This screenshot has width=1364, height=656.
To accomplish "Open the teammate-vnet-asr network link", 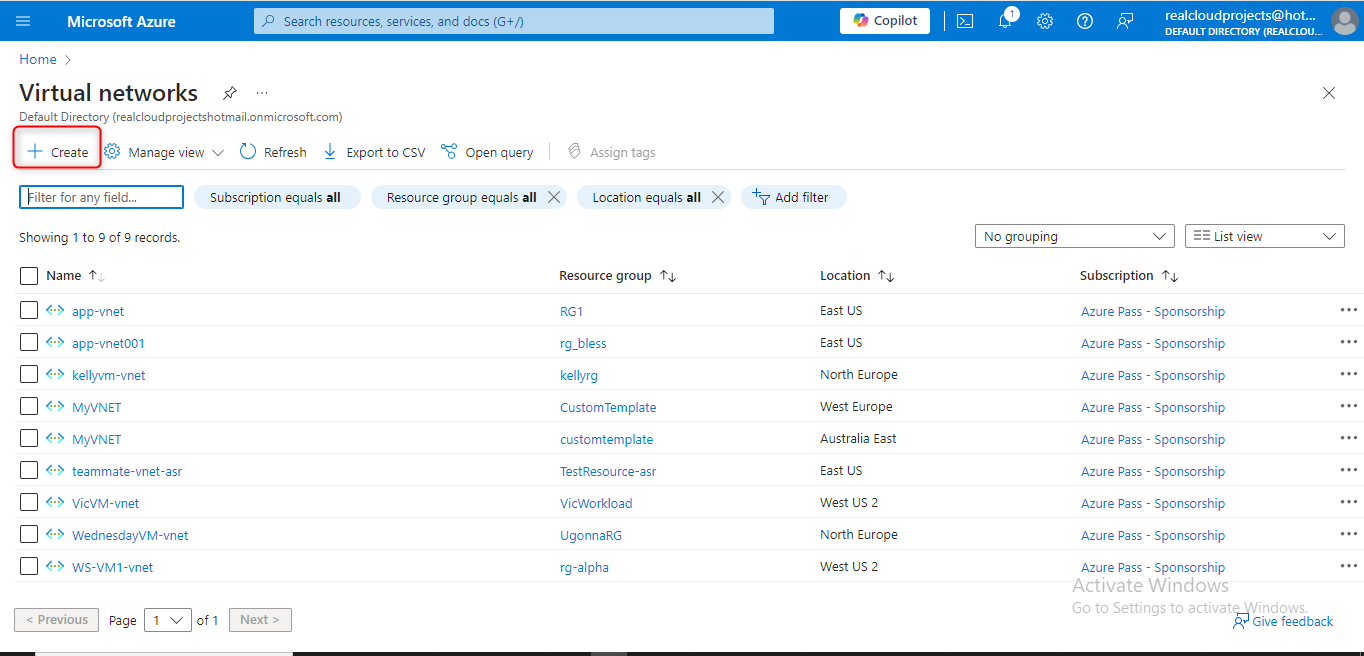I will (x=127, y=471).
